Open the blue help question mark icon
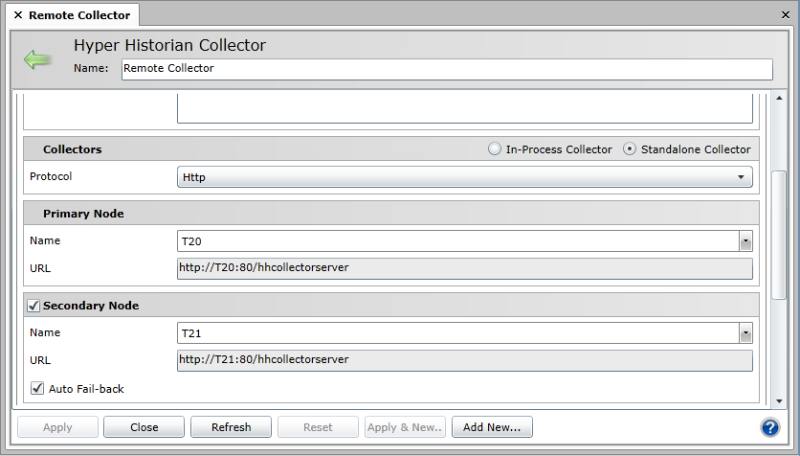 click(770, 427)
